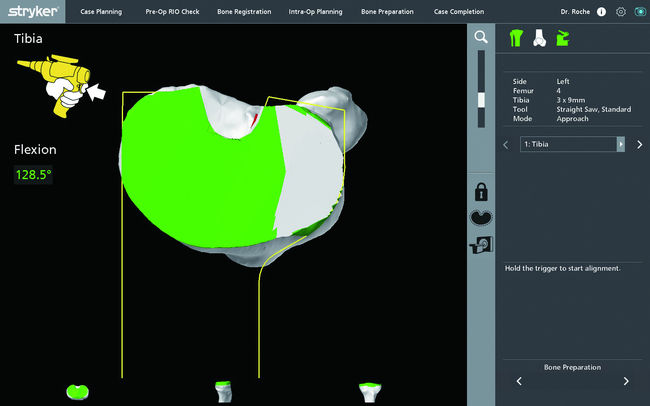Open the info icon beside Dr. Roche
The width and height of the screenshot is (650, 406).
[601, 12]
